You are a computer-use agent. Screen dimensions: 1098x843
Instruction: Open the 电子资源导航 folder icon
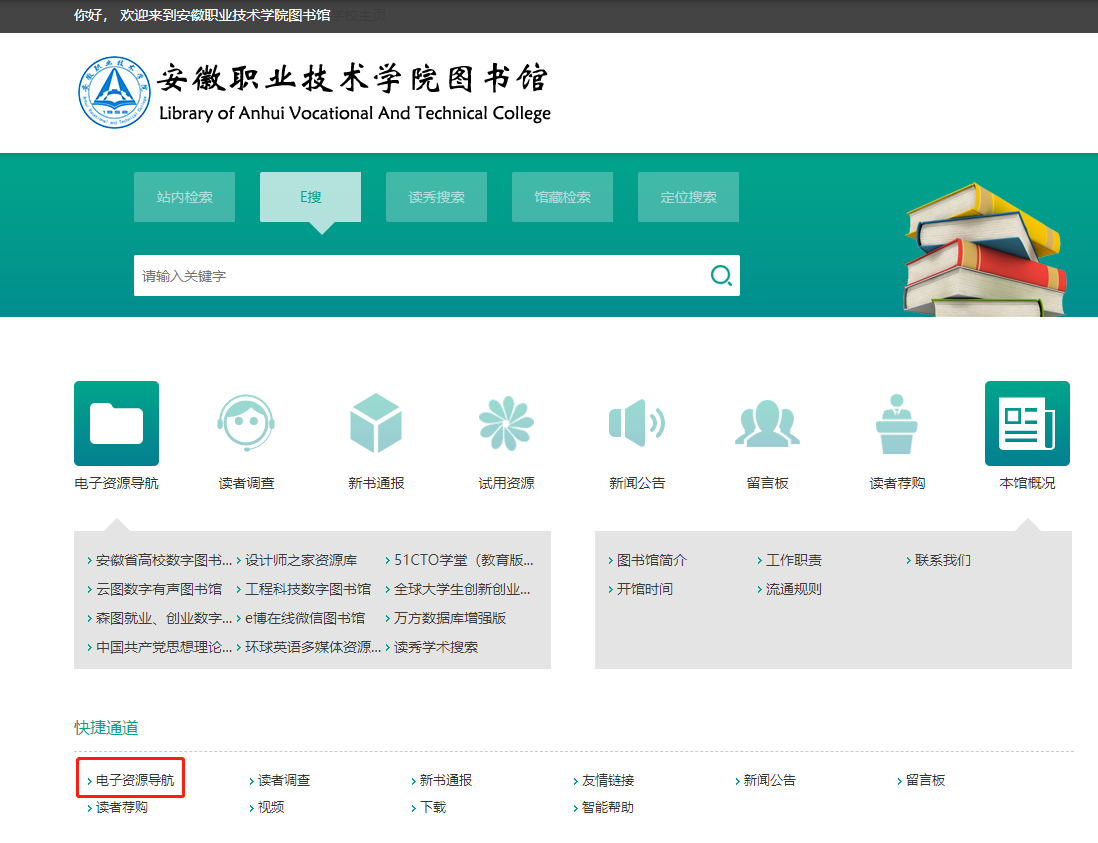[x=116, y=423]
